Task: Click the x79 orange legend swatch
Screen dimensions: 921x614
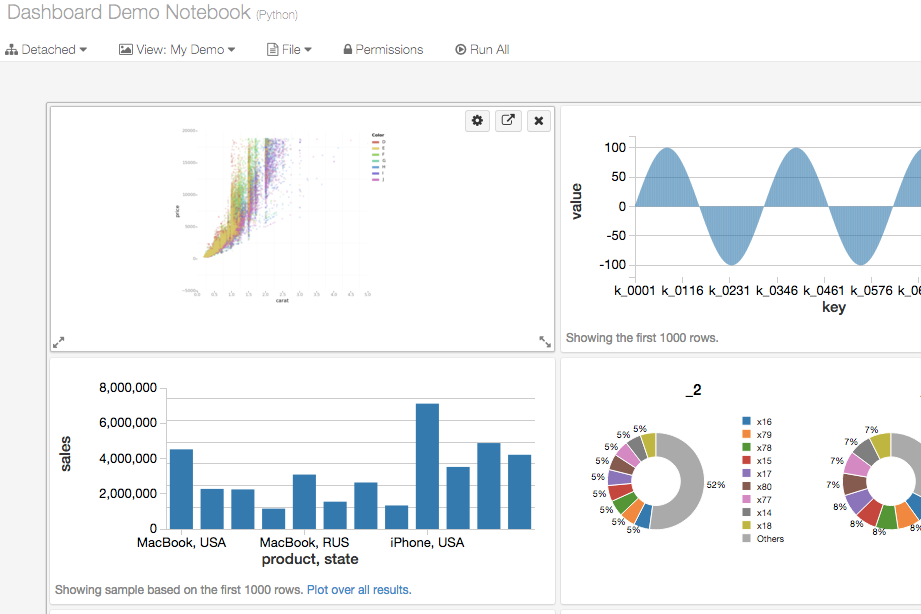Action: [x=747, y=434]
